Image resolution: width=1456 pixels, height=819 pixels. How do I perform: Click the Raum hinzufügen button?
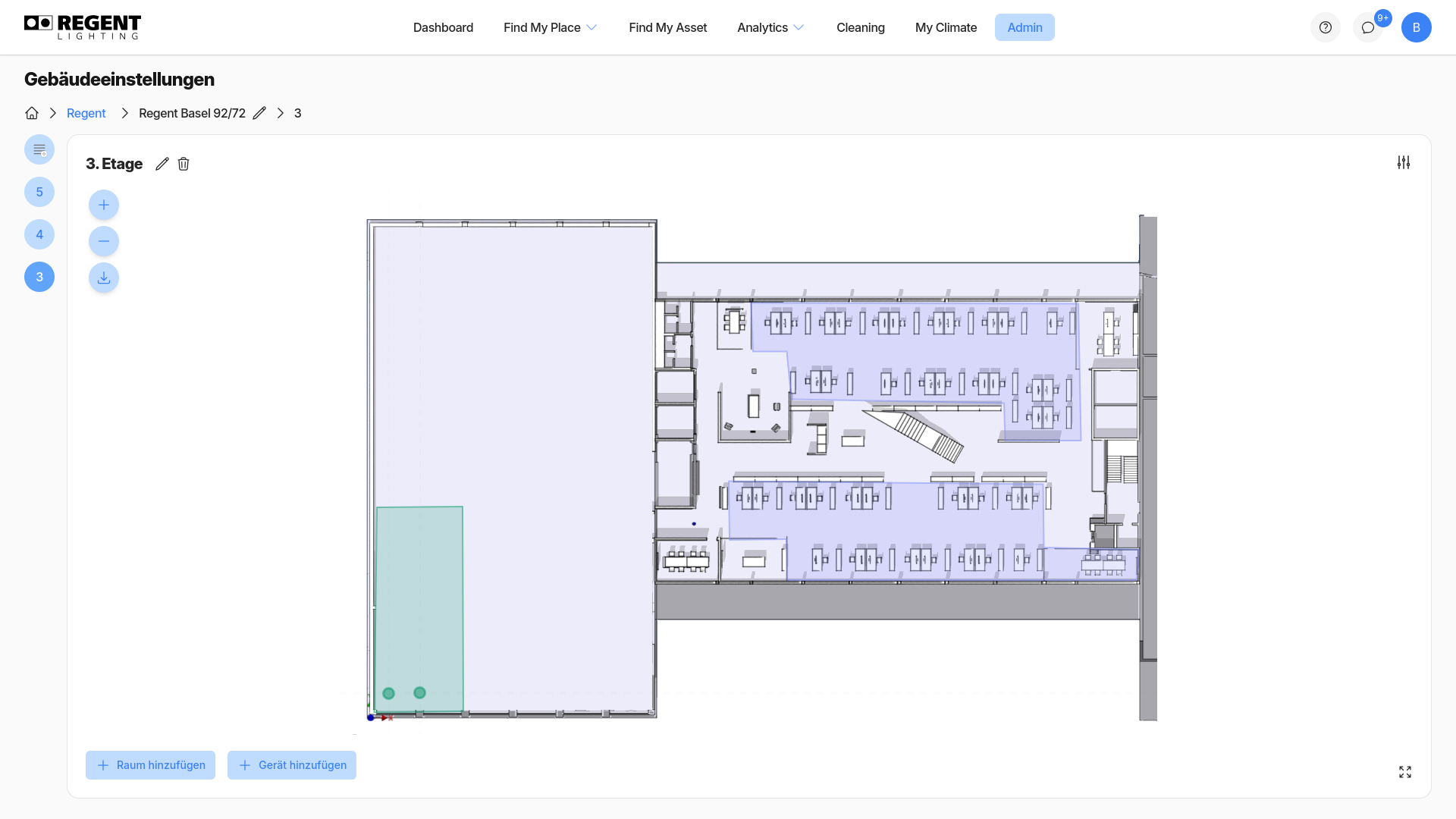tap(150, 765)
